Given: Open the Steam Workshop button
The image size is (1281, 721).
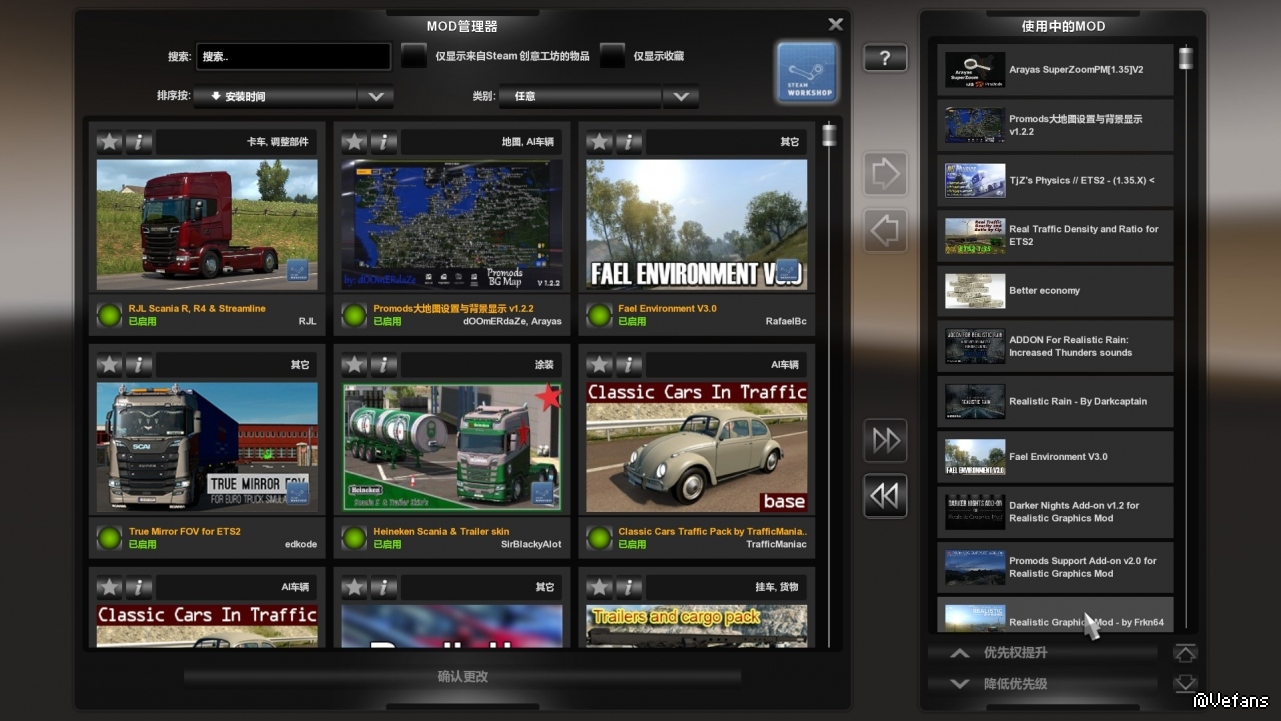Looking at the screenshot, I should coord(807,72).
